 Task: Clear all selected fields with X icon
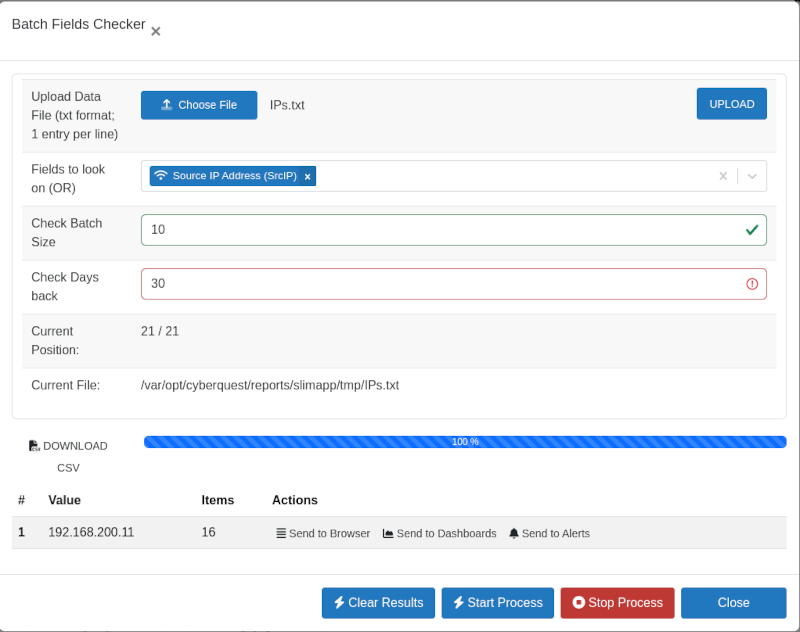click(723, 176)
